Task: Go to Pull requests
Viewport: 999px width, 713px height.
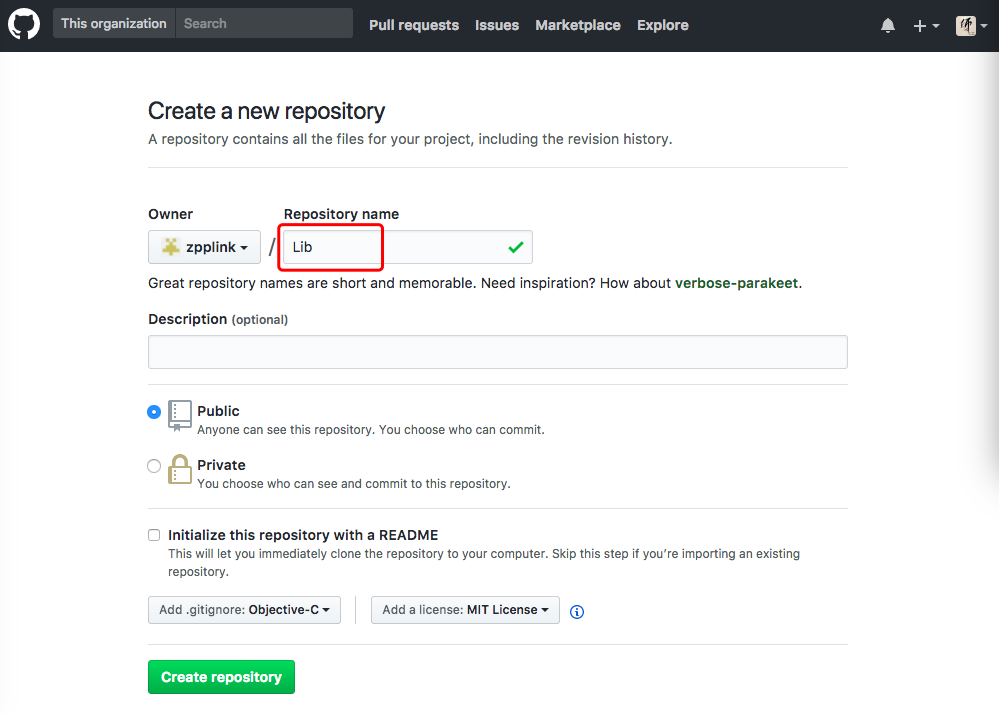Action: [x=414, y=25]
